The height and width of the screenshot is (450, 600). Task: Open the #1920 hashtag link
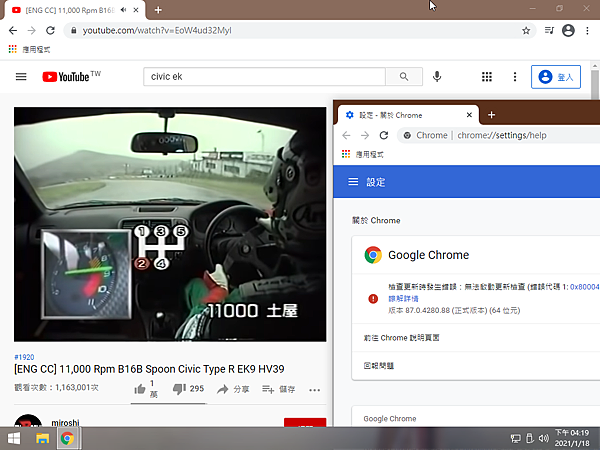click(x=24, y=357)
